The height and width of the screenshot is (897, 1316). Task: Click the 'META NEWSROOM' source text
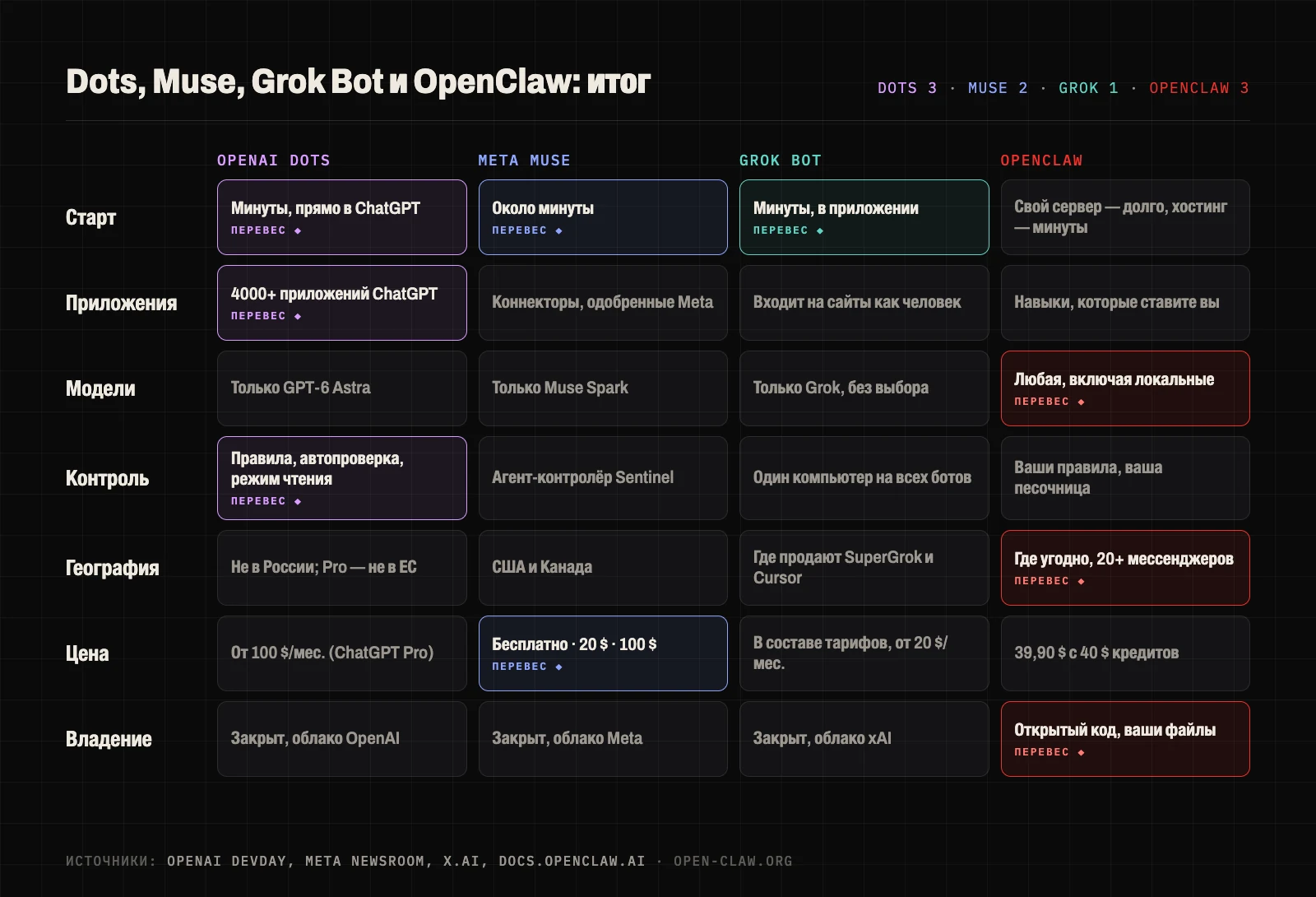pyautogui.click(x=365, y=861)
